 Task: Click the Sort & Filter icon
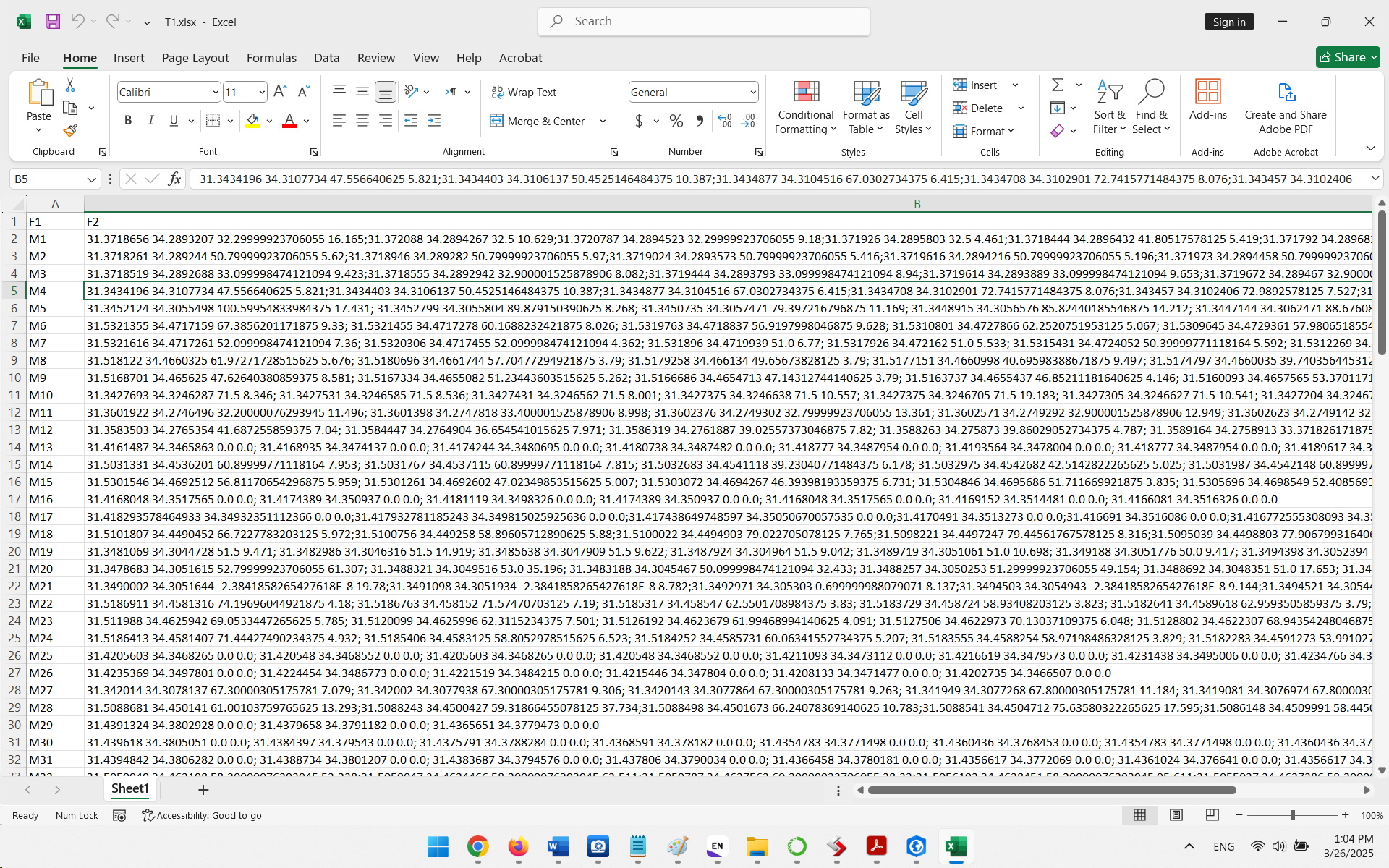(x=1109, y=106)
